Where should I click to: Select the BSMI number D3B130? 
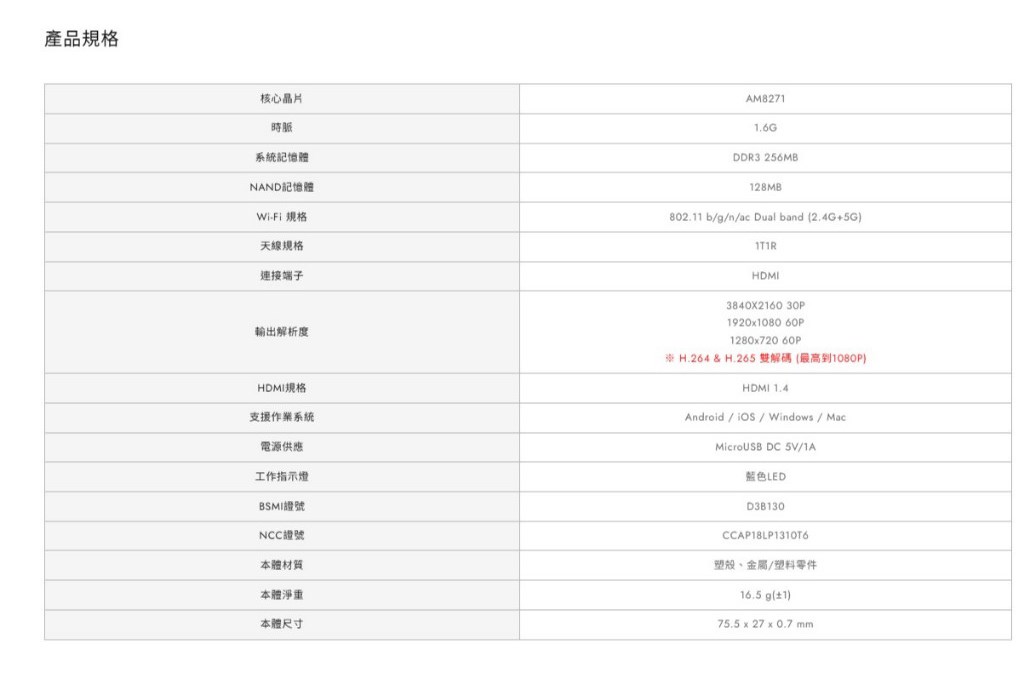click(765, 506)
